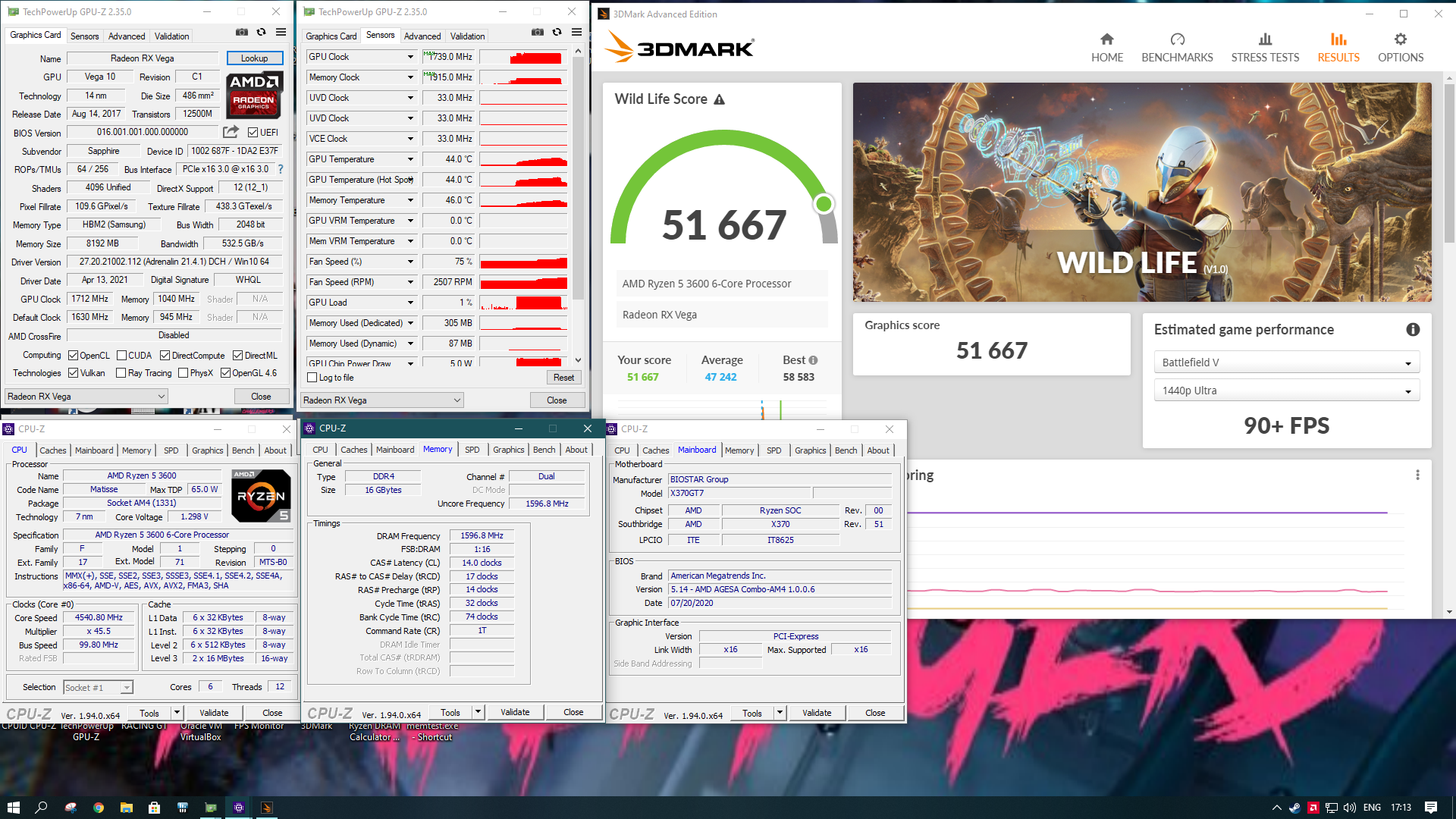
Task: Open the Memory Clock sensor dropdown
Action: pos(410,77)
